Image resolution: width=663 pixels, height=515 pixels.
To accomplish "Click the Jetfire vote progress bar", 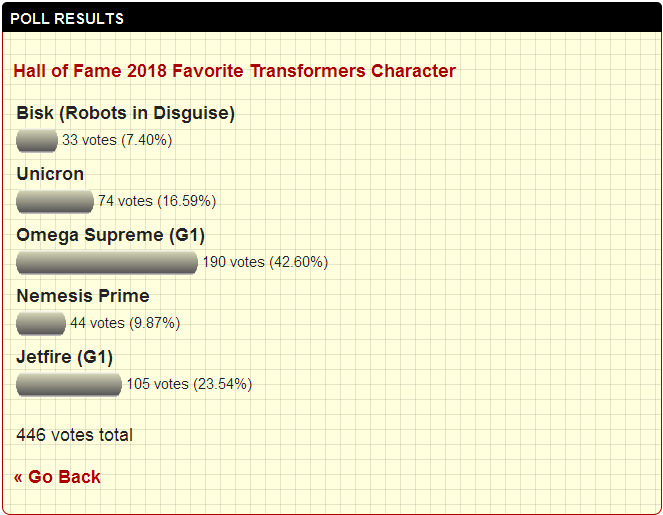I will (x=69, y=384).
